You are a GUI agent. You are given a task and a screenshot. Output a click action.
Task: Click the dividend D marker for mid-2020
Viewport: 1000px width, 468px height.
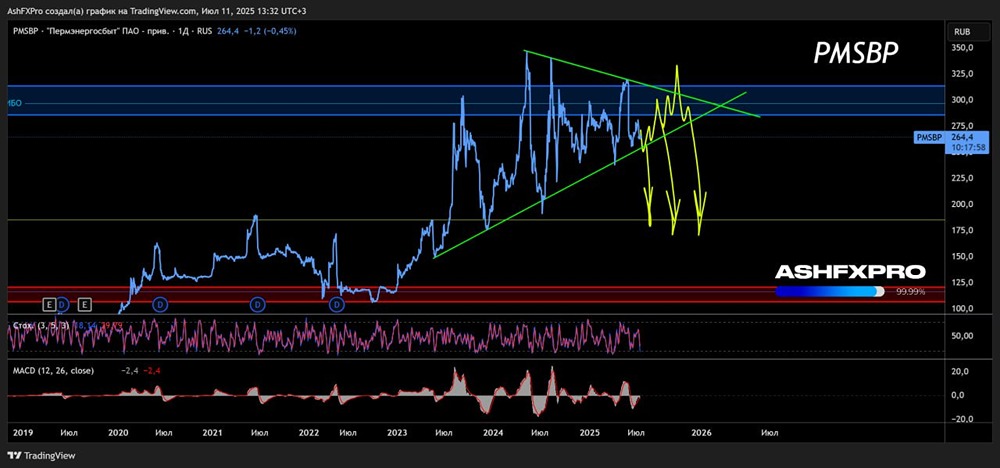click(160, 305)
